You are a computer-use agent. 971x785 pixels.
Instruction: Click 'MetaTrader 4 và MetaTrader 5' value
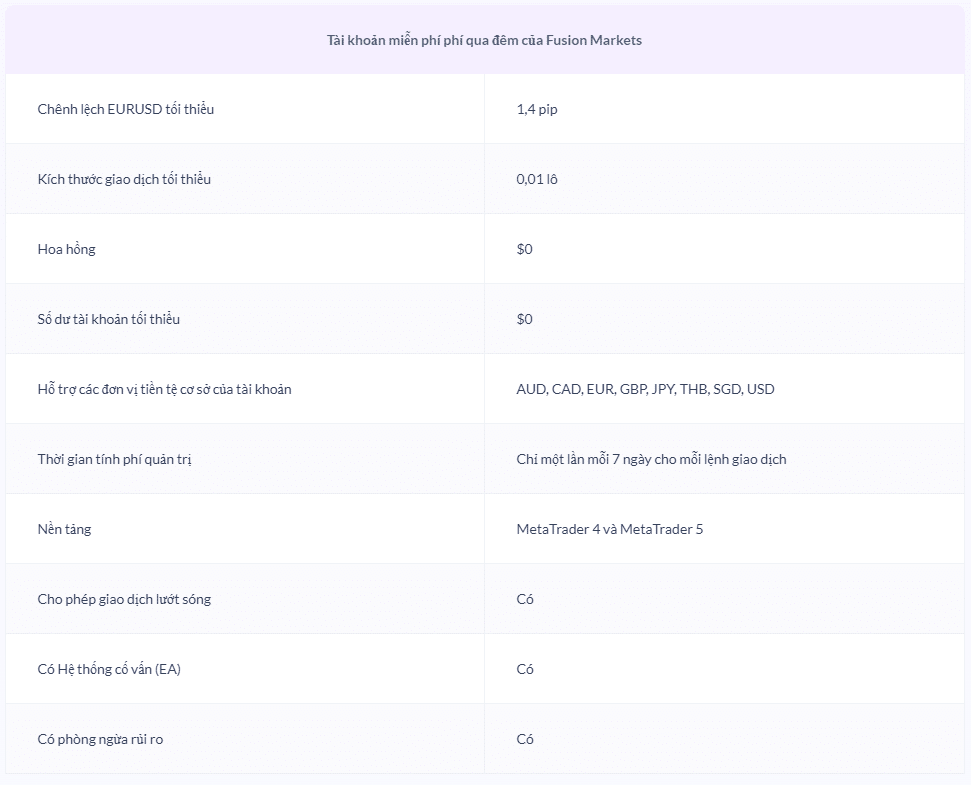[x=609, y=529]
